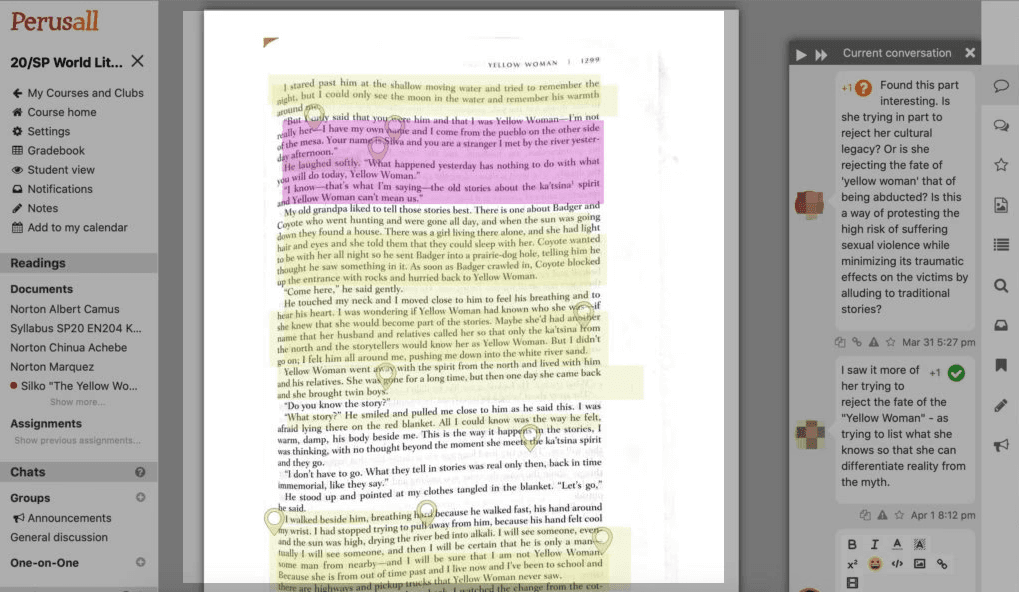The width and height of the screenshot is (1019, 592).
Task: Copy the Mar 31 comment via copy icon
Action: tap(840, 342)
